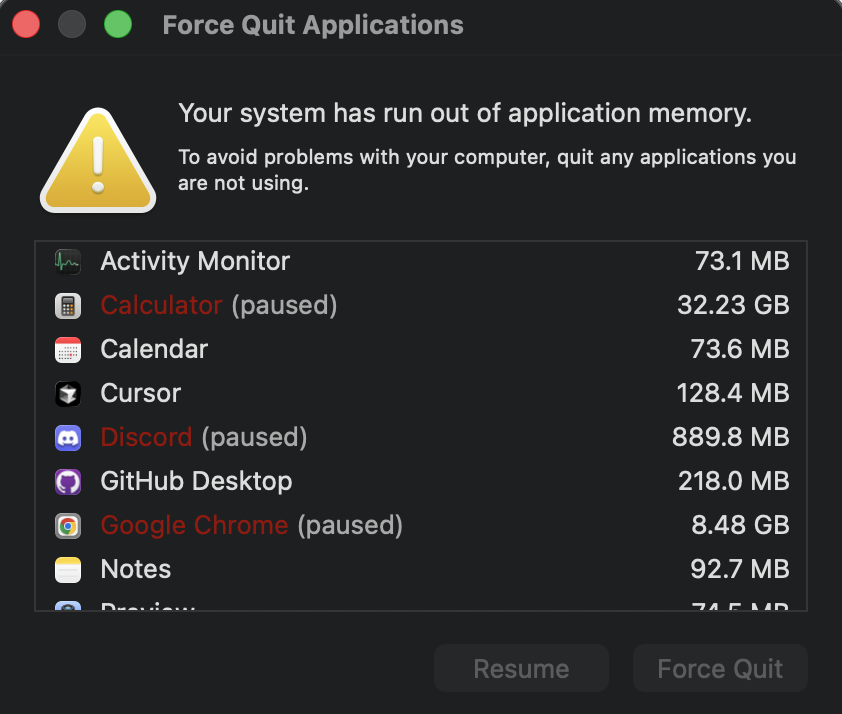Viewport: 842px width, 714px height.
Task: Select Calculator in the application list
Action: pyautogui.click(x=161, y=305)
